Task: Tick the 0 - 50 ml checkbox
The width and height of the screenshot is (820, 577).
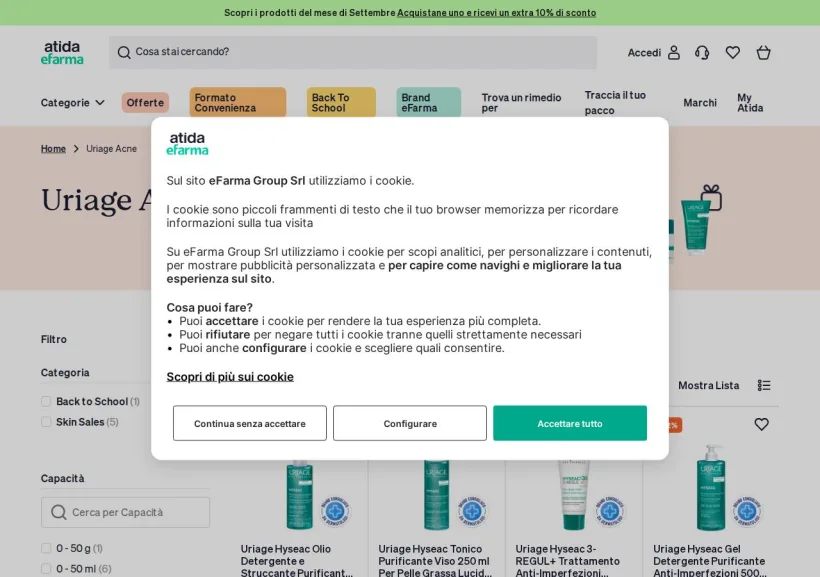Action: [46, 569]
